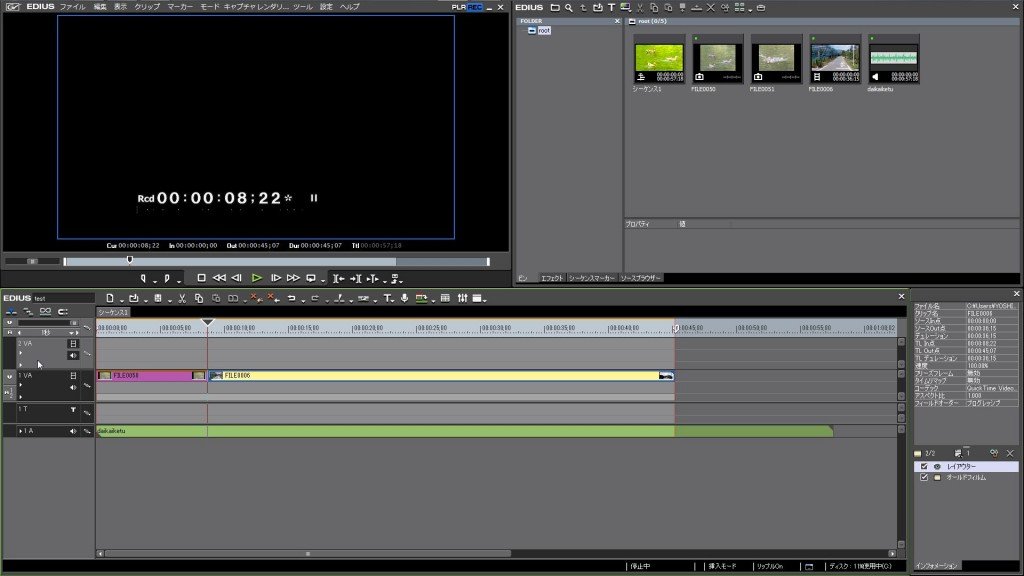The width and height of the screenshot is (1024, 576).
Task: Click the shuttle slider left of the position bar
Action: [x=32, y=261]
